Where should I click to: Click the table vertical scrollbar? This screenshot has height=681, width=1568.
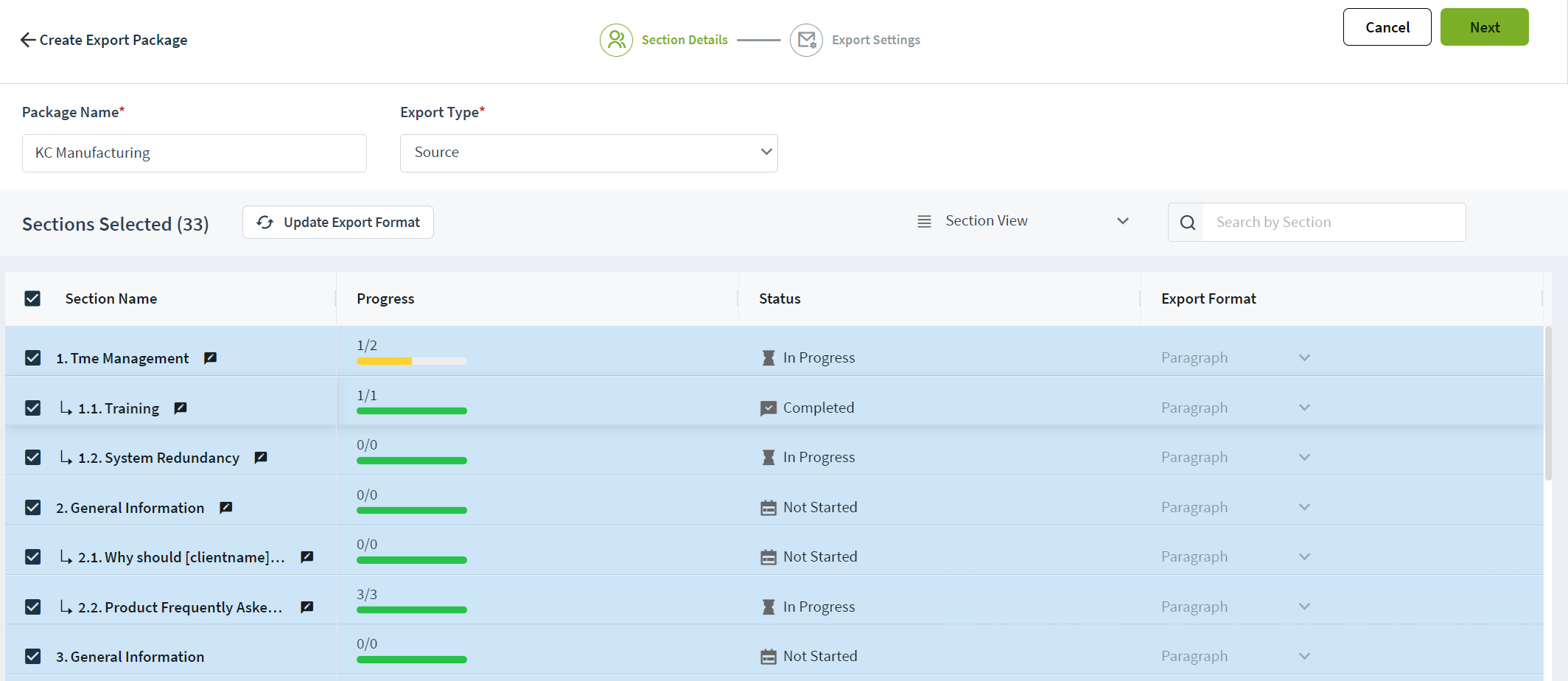tap(1548, 404)
